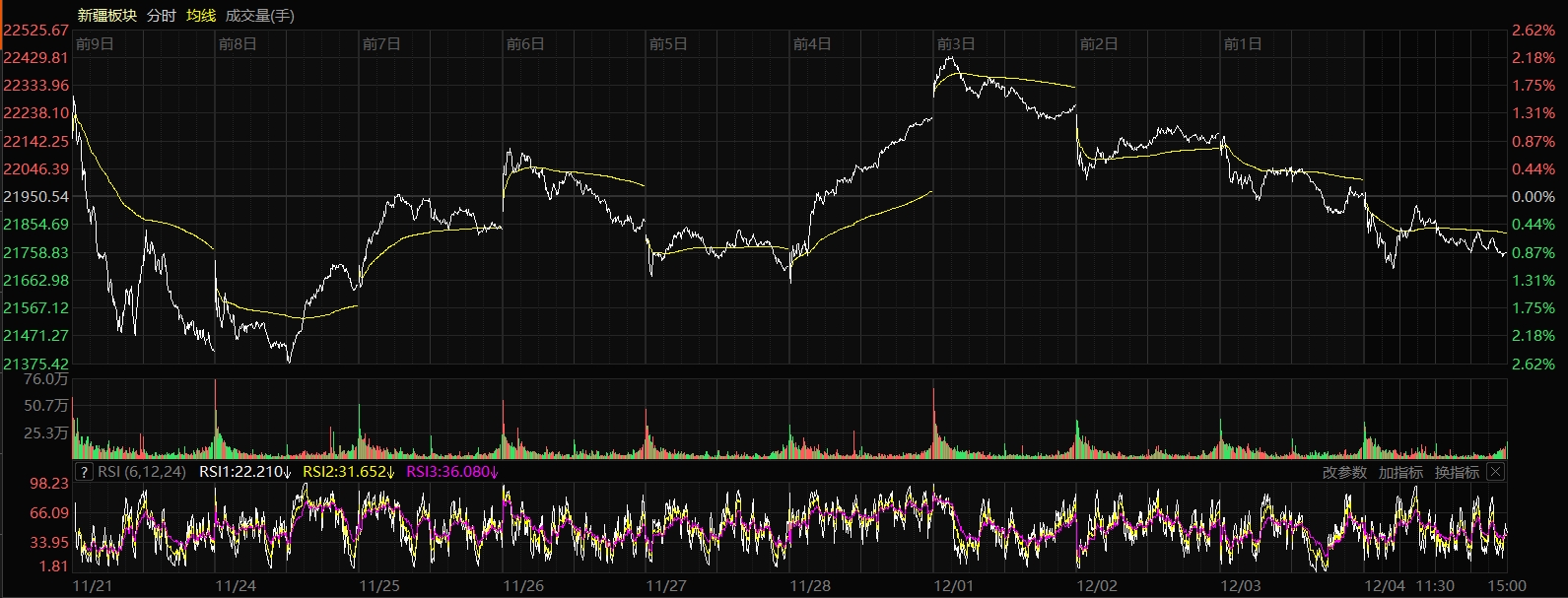This screenshot has width=1568, height=598.
Task: Open the RSI indicator help question-mark icon
Action: coord(84,472)
